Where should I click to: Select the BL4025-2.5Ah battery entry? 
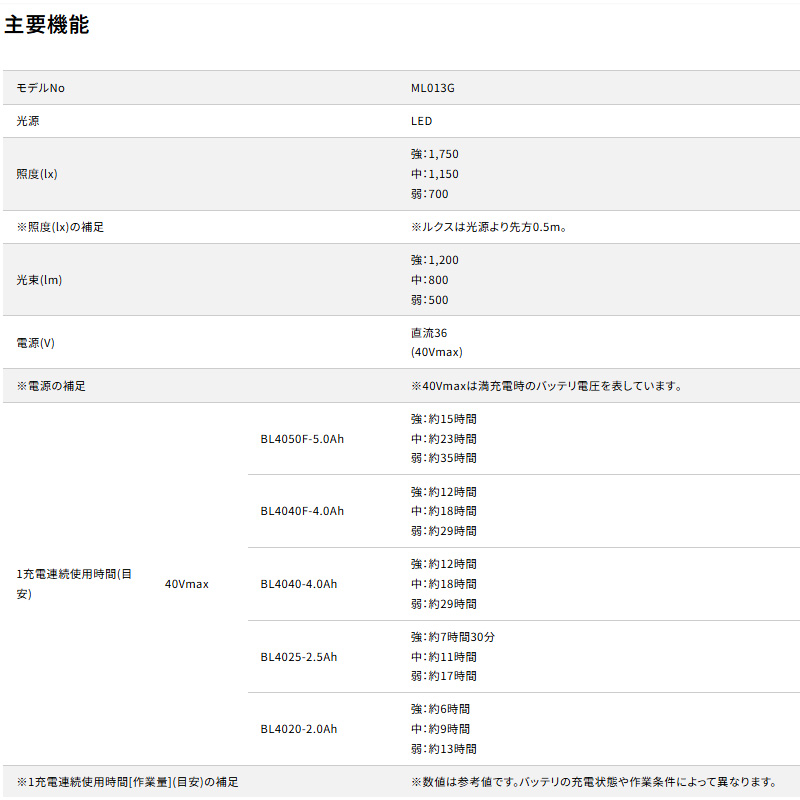(298, 657)
